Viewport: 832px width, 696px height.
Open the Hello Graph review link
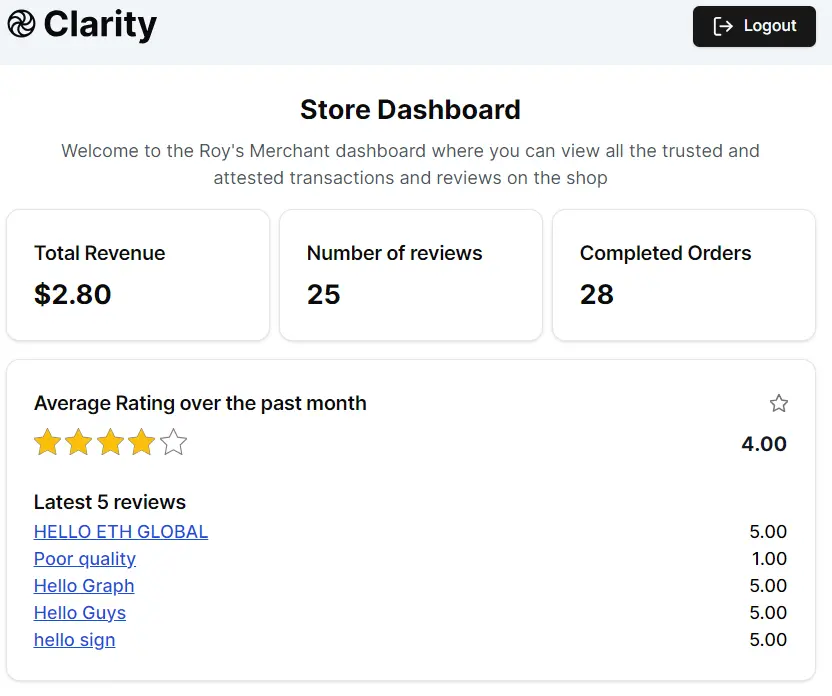(x=84, y=586)
